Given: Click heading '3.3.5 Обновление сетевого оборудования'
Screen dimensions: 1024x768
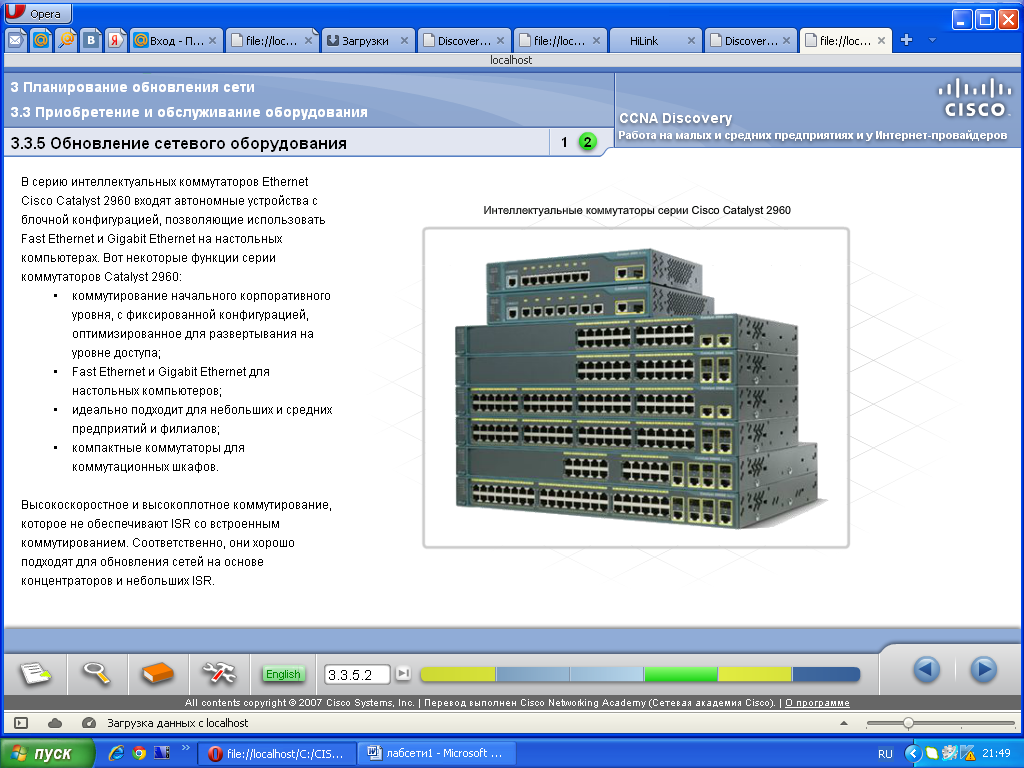Looking at the screenshot, I should pyautogui.click(x=178, y=143).
